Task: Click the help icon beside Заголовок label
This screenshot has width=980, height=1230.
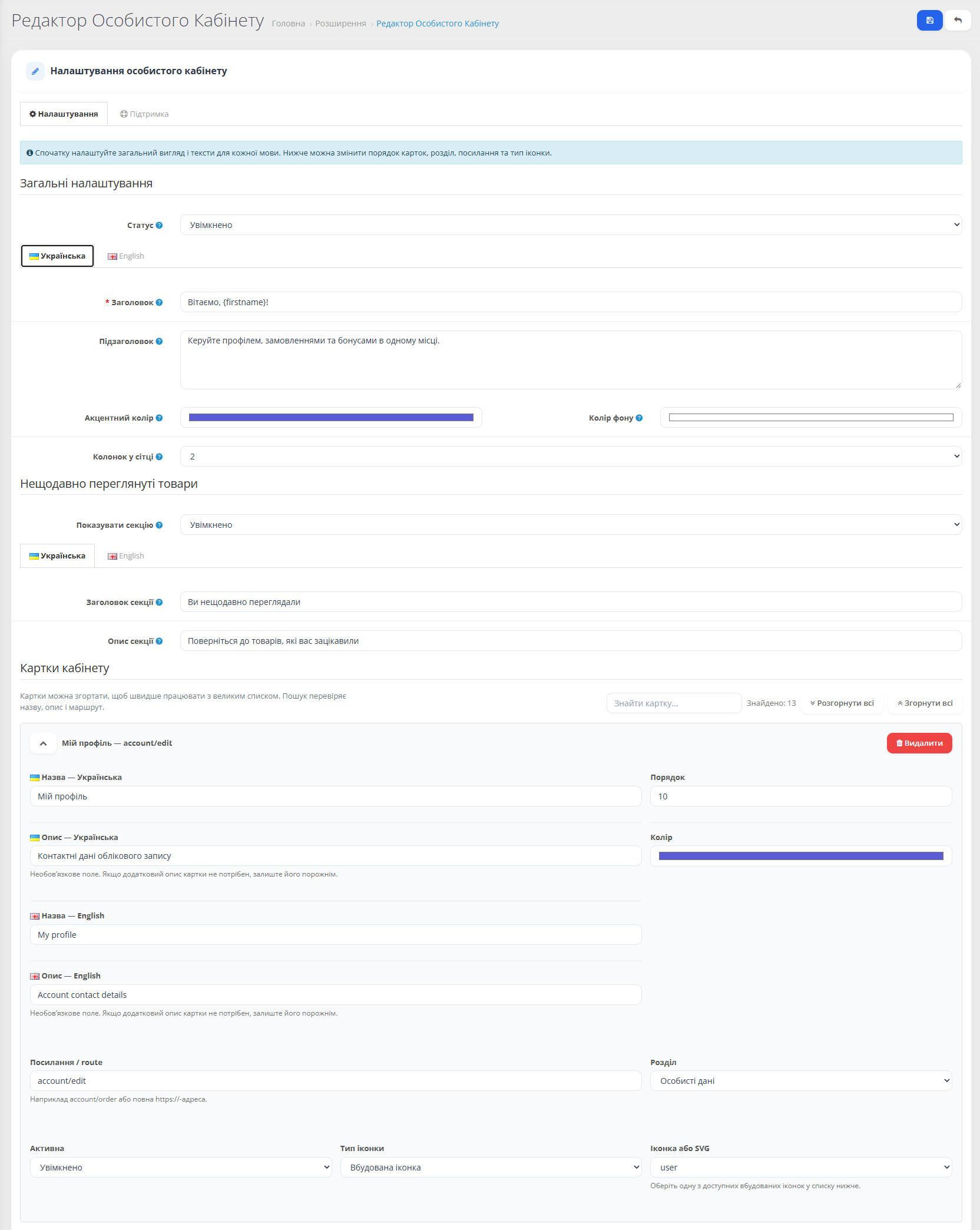Action: pyautogui.click(x=160, y=302)
